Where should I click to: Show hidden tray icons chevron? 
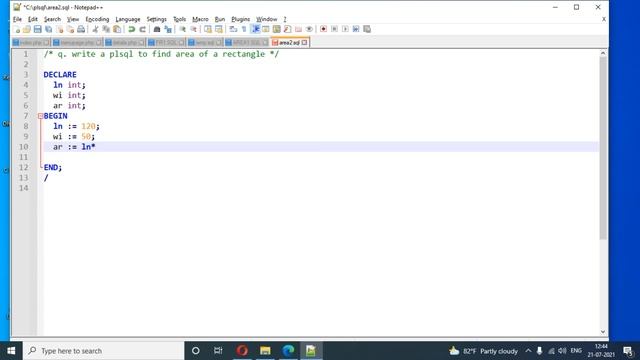(528, 351)
